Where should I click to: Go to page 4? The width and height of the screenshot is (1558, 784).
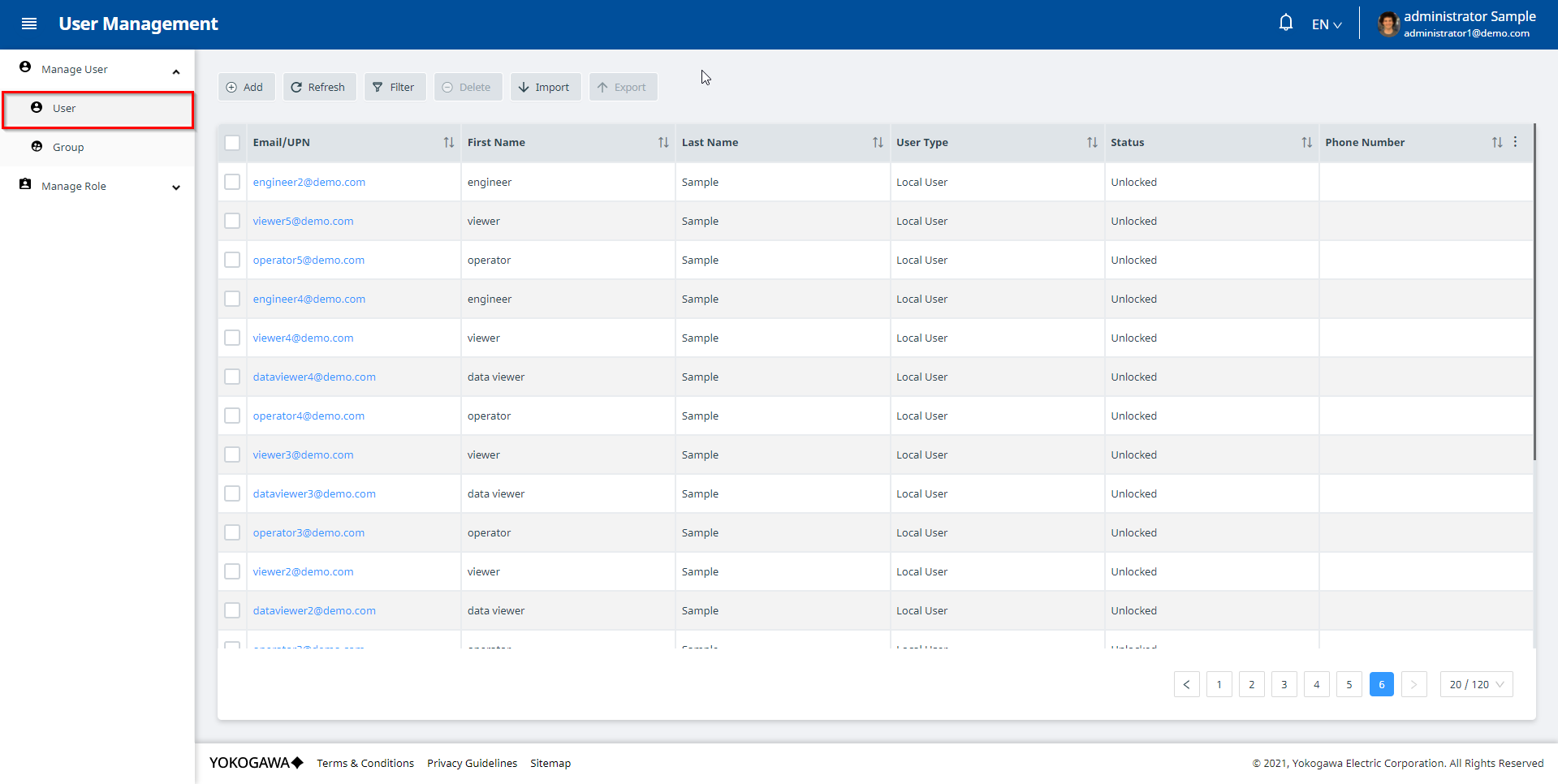click(1316, 684)
